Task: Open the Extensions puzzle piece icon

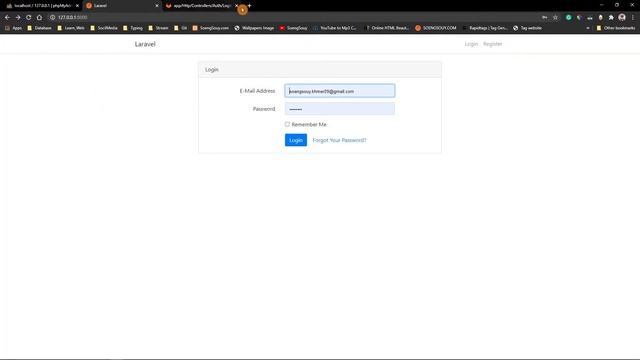Action: click(611, 18)
